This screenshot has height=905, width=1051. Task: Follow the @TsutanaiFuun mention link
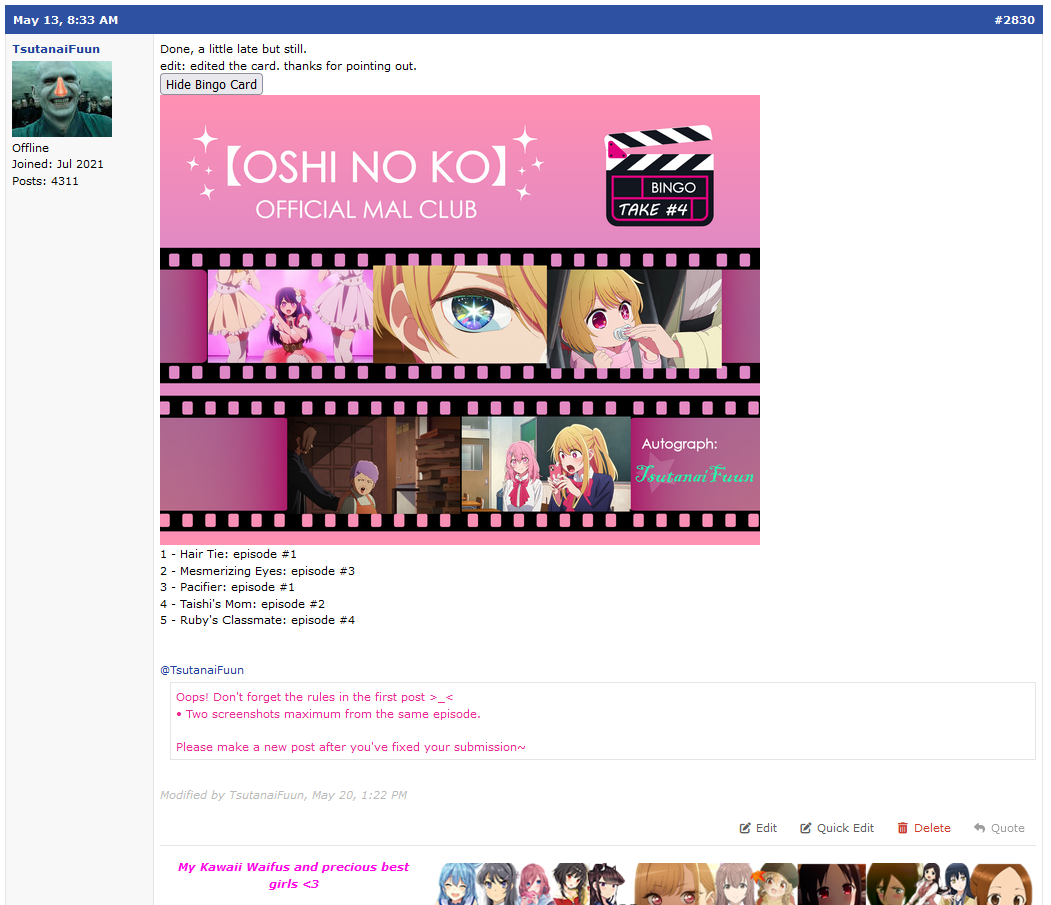[x=202, y=670]
